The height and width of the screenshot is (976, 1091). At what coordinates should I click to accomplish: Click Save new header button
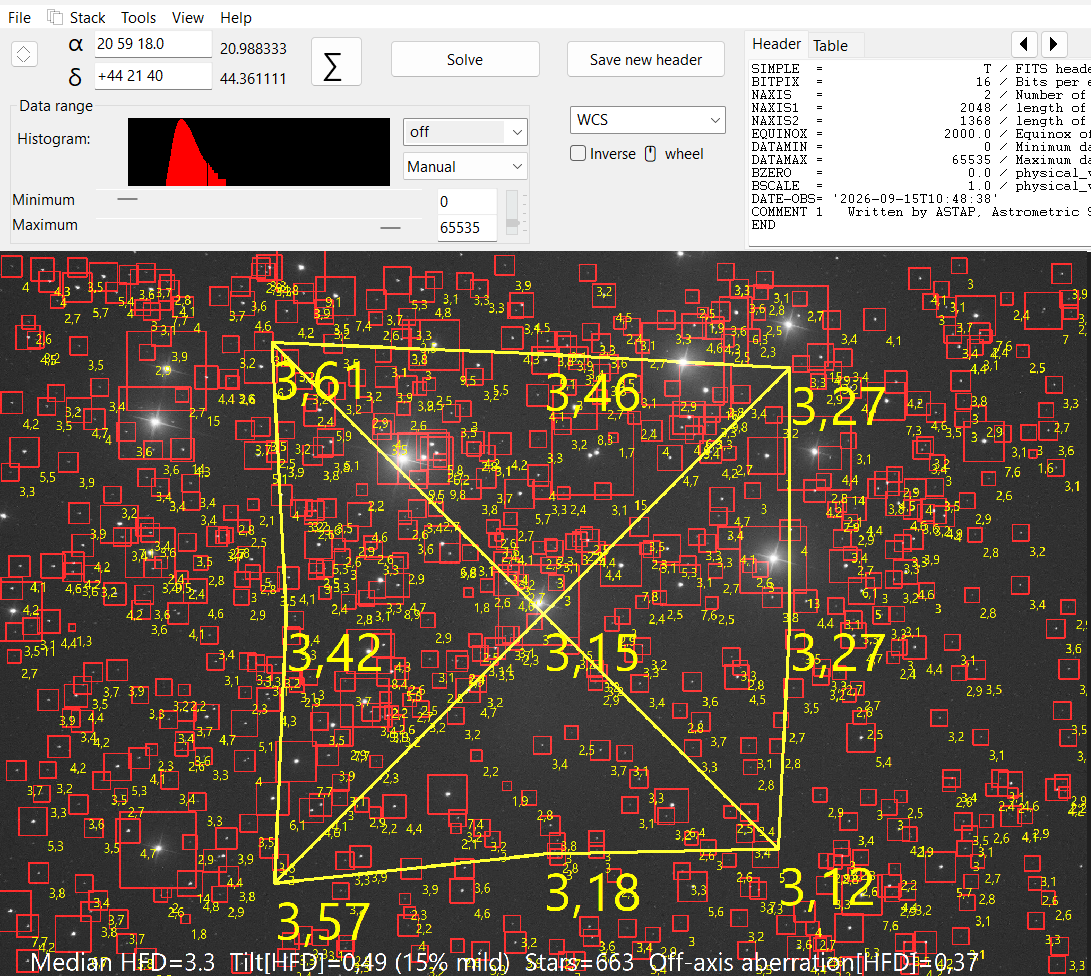click(646, 60)
